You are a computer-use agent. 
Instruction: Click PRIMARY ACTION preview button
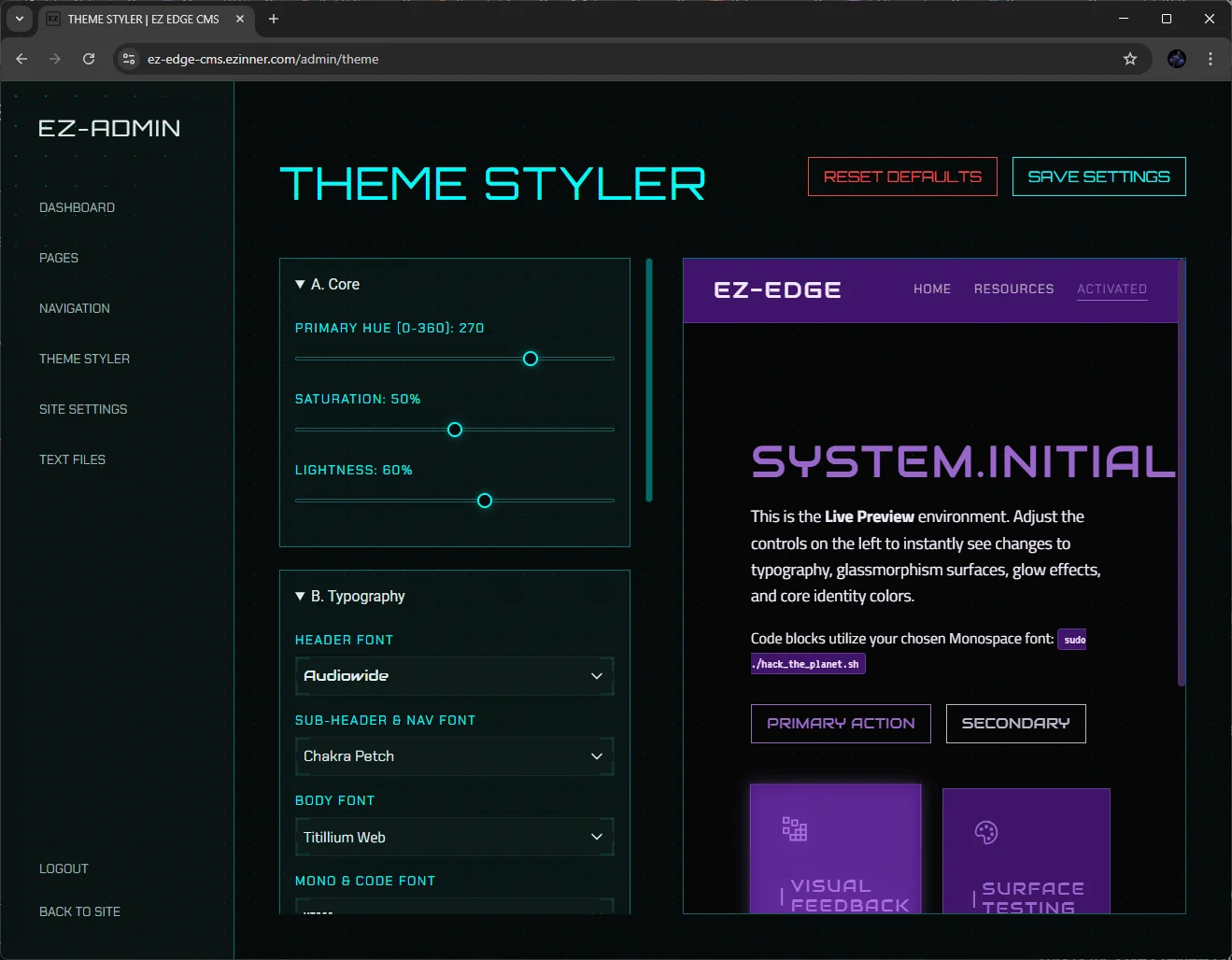click(841, 724)
